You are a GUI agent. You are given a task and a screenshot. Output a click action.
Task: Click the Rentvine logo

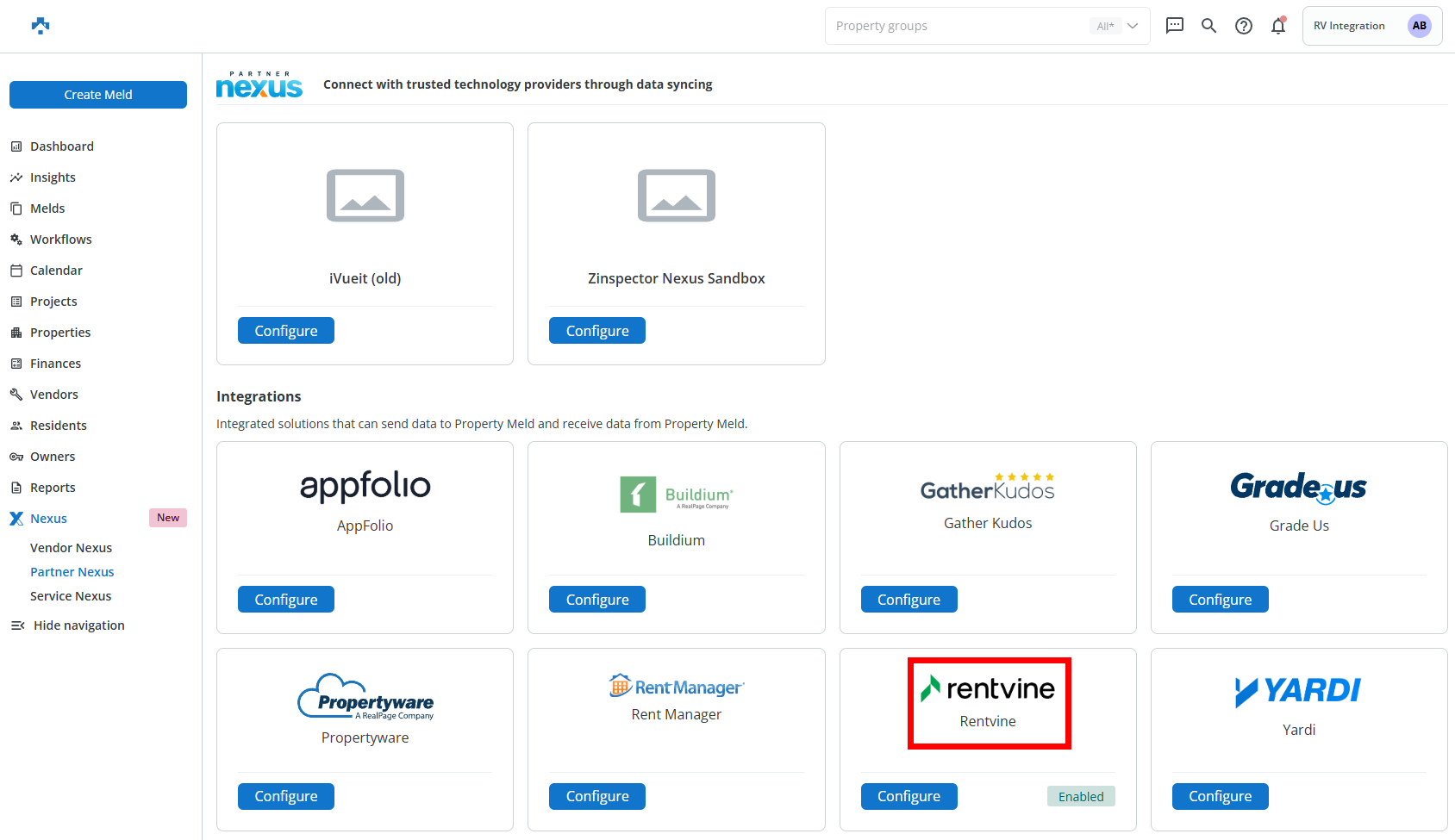point(988,688)
